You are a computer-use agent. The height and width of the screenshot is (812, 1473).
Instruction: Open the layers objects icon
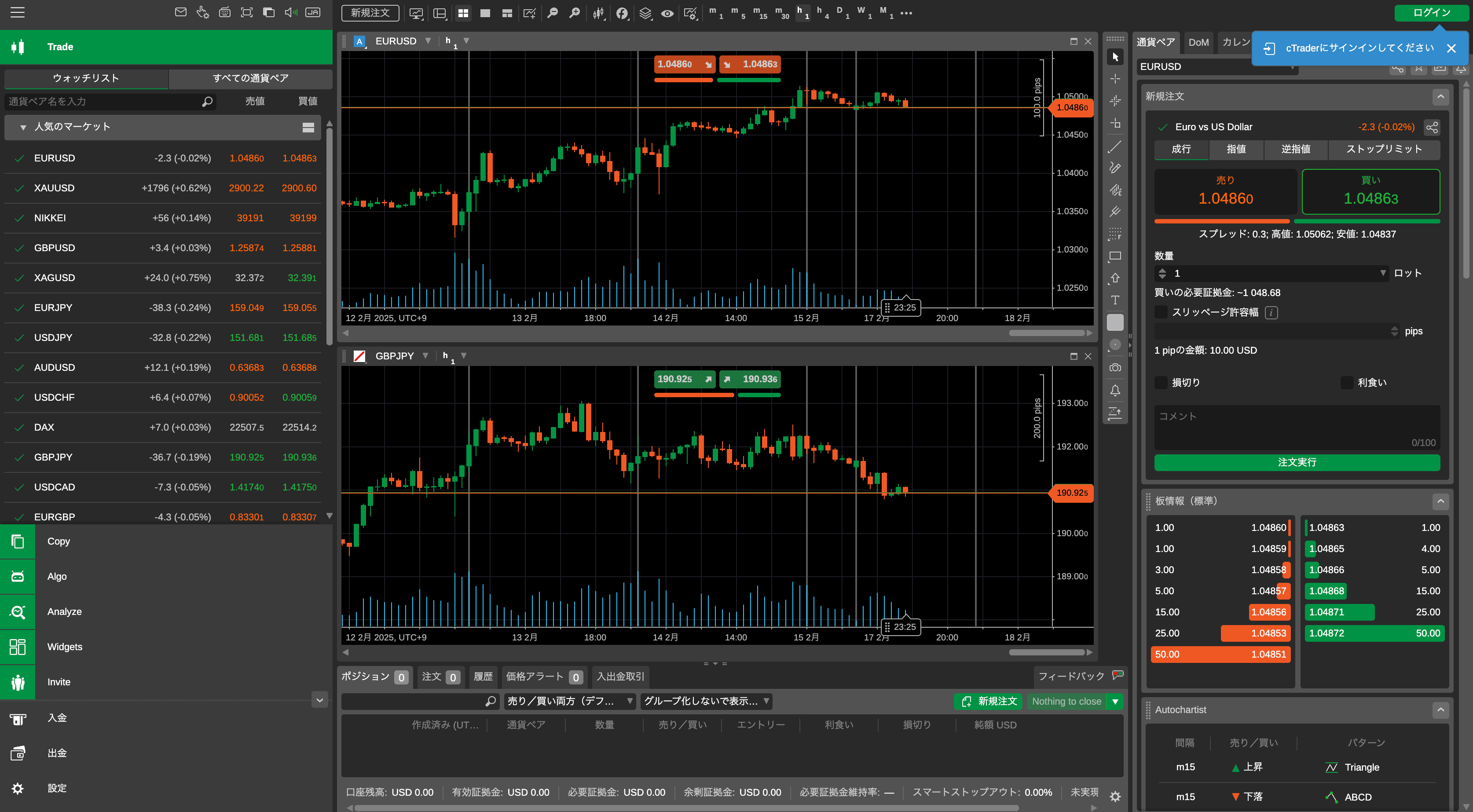645,13
